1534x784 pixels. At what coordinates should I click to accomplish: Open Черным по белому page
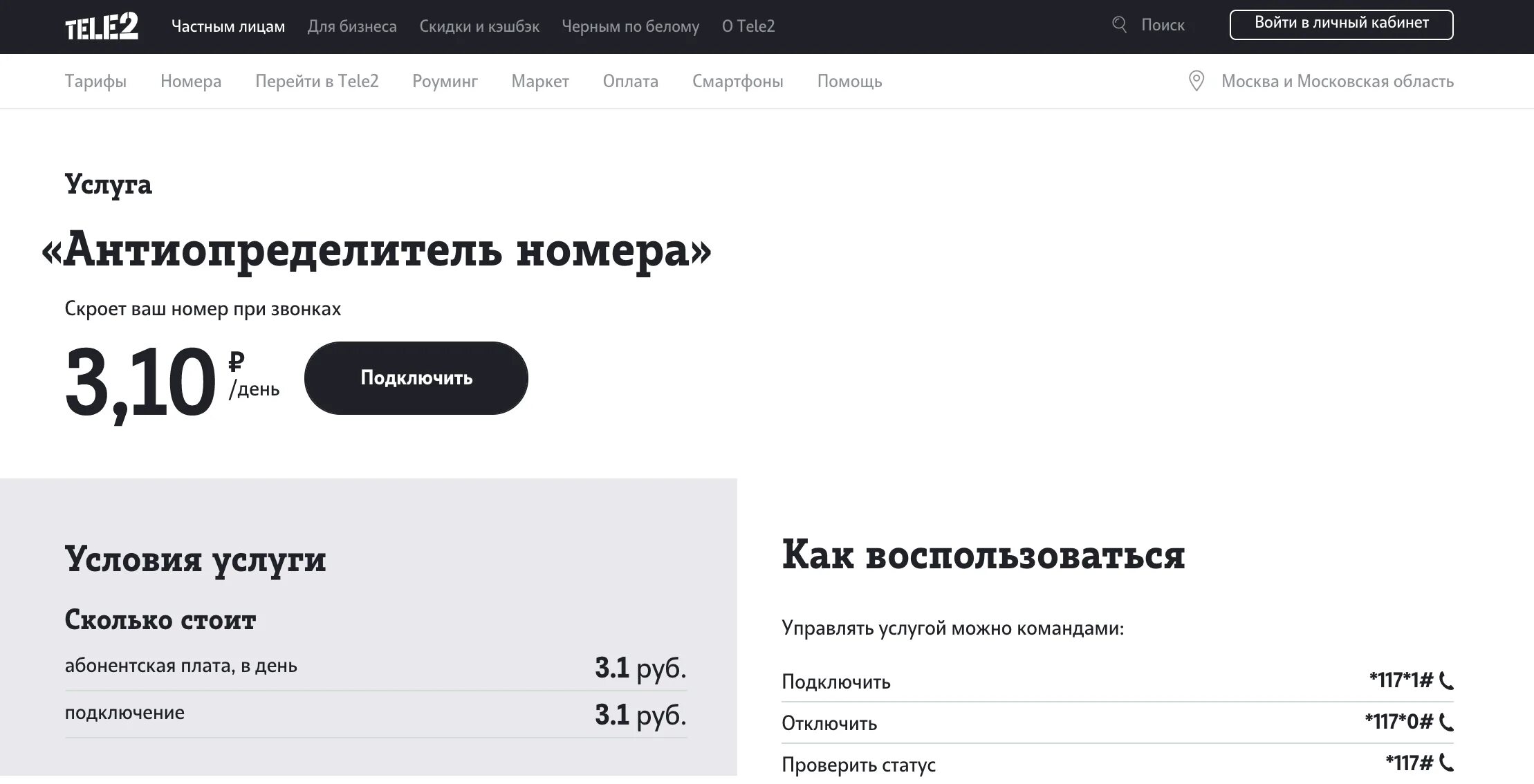tap(630, 26)
